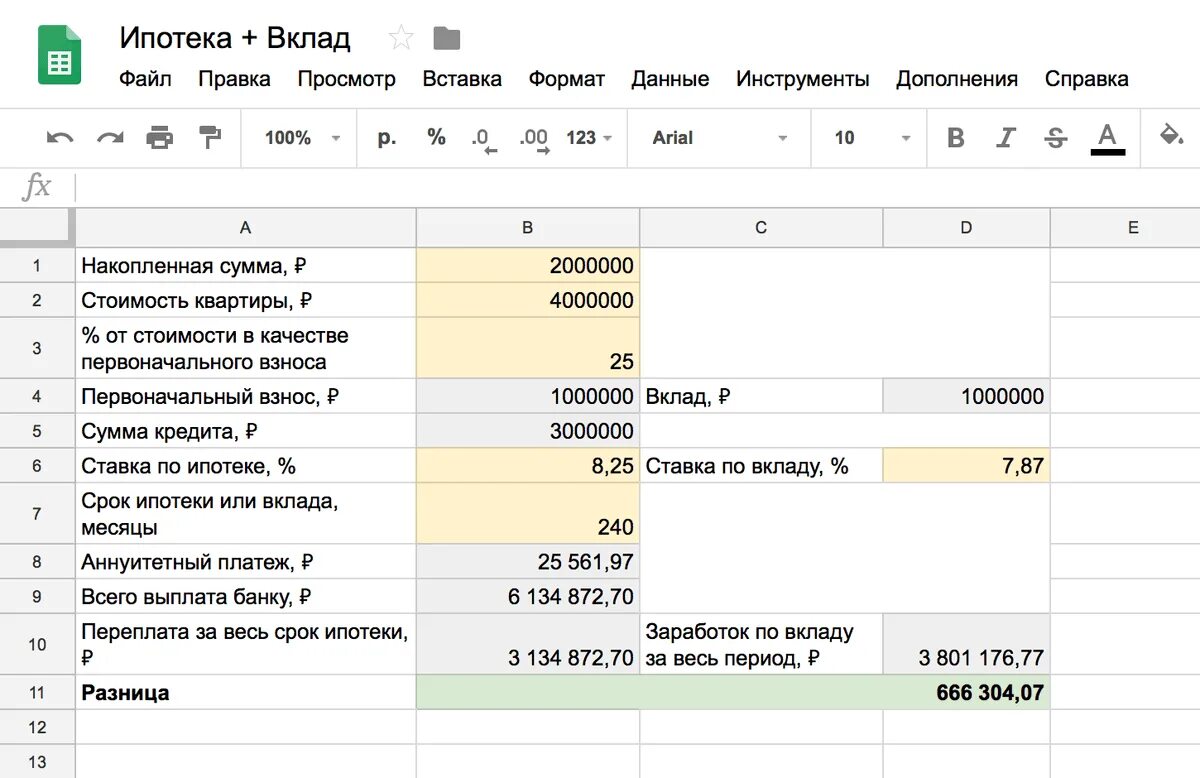Open the move-to-folder icon
The width and height of the screenshot is (1200, 778).
pyautogui.click(x=447, y=39)
